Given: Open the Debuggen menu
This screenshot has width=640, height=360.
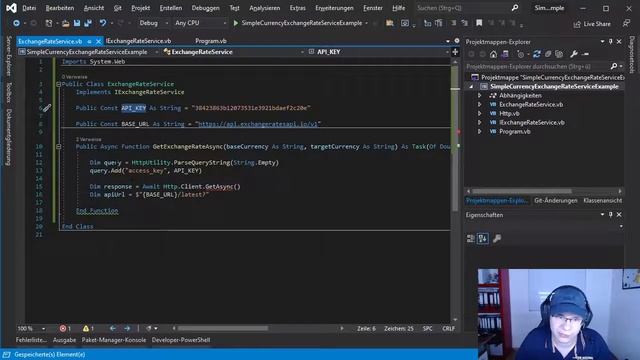Looking at the screenshot, I should (x=205, y=8).
